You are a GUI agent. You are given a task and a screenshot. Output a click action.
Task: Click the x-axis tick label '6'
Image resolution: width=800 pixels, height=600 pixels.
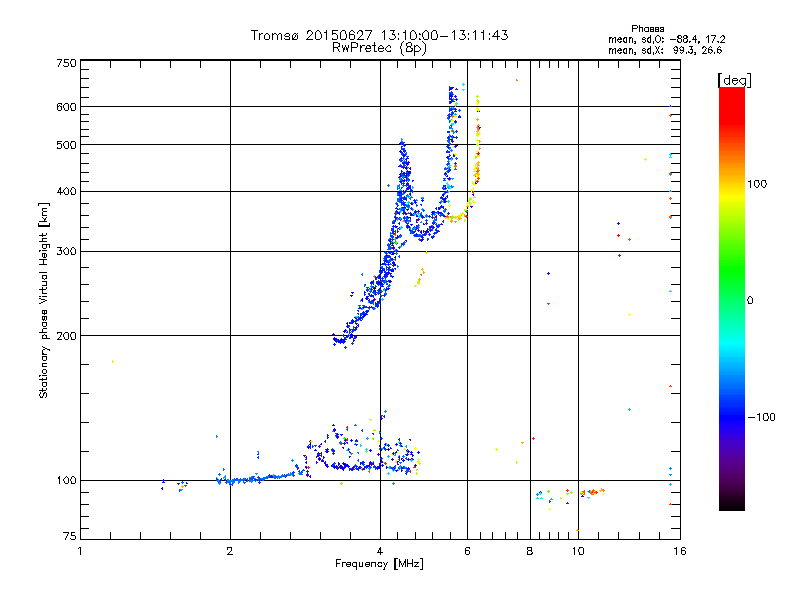pos(467,551)
